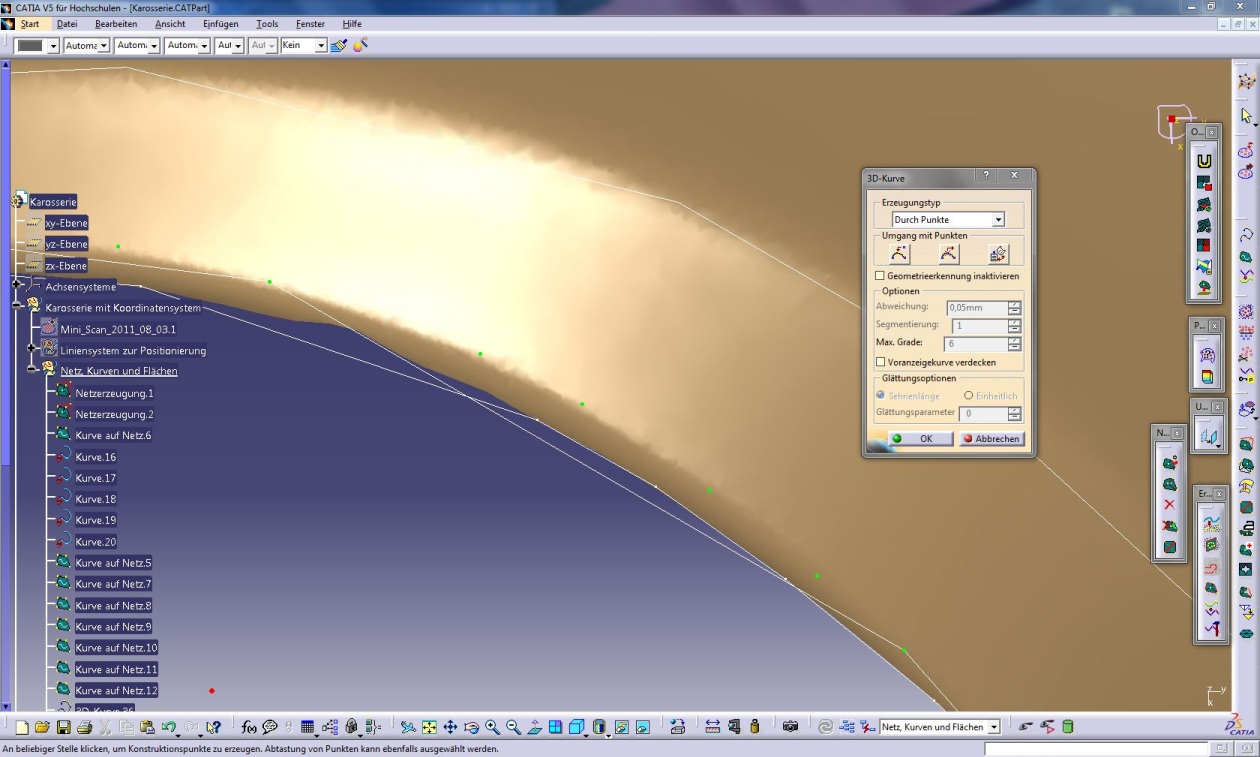The width and height of the screenshot is (1260, 757).
Task: Open a file with the folder icon
Action: [42, 727]
